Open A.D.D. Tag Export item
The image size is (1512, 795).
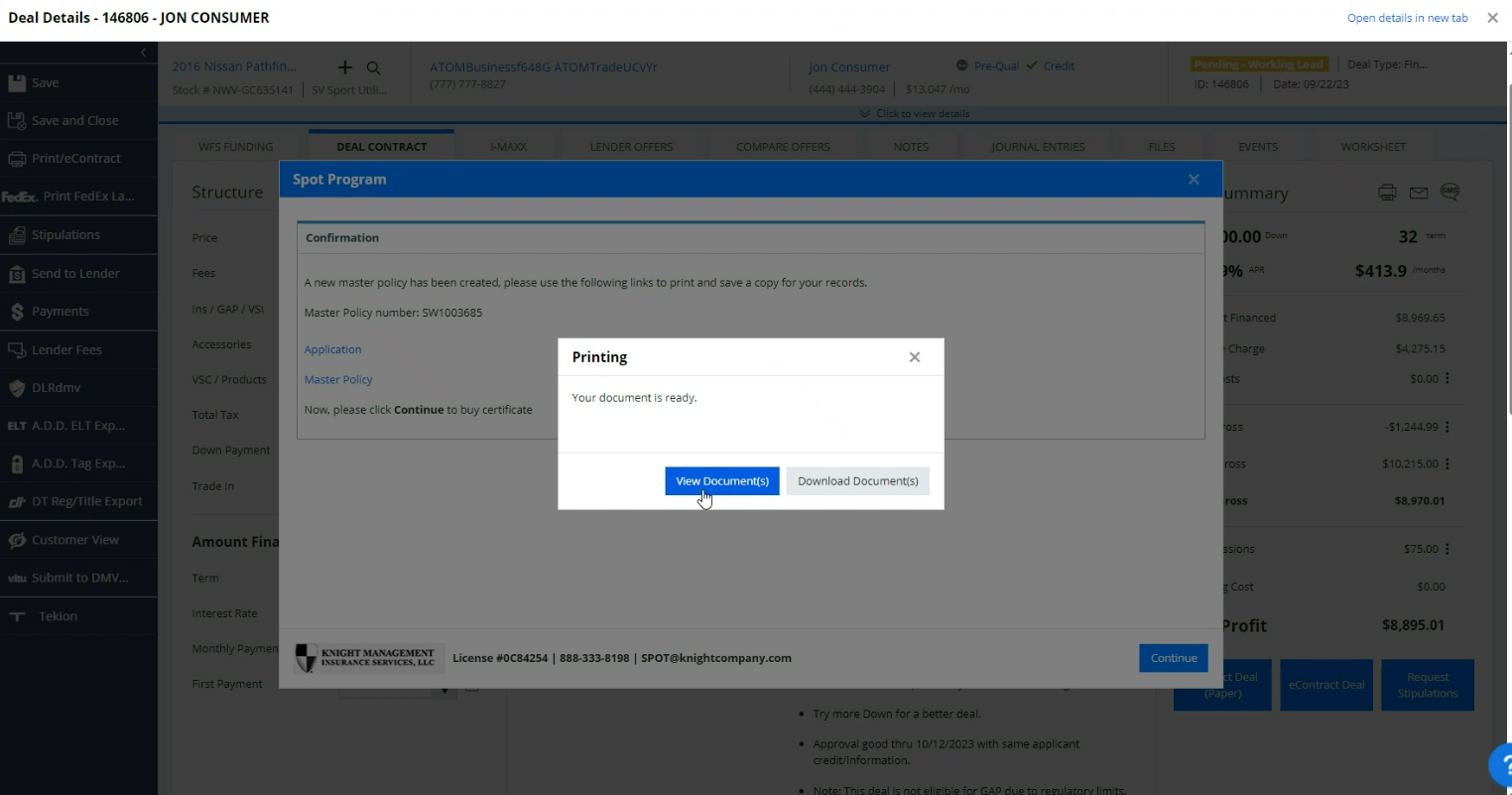click(78, 464)
